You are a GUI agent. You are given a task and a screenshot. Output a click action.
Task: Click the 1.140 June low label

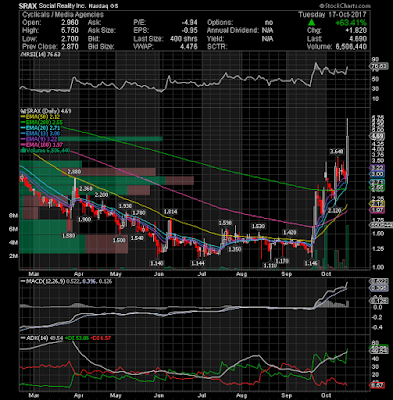[157, 263]
